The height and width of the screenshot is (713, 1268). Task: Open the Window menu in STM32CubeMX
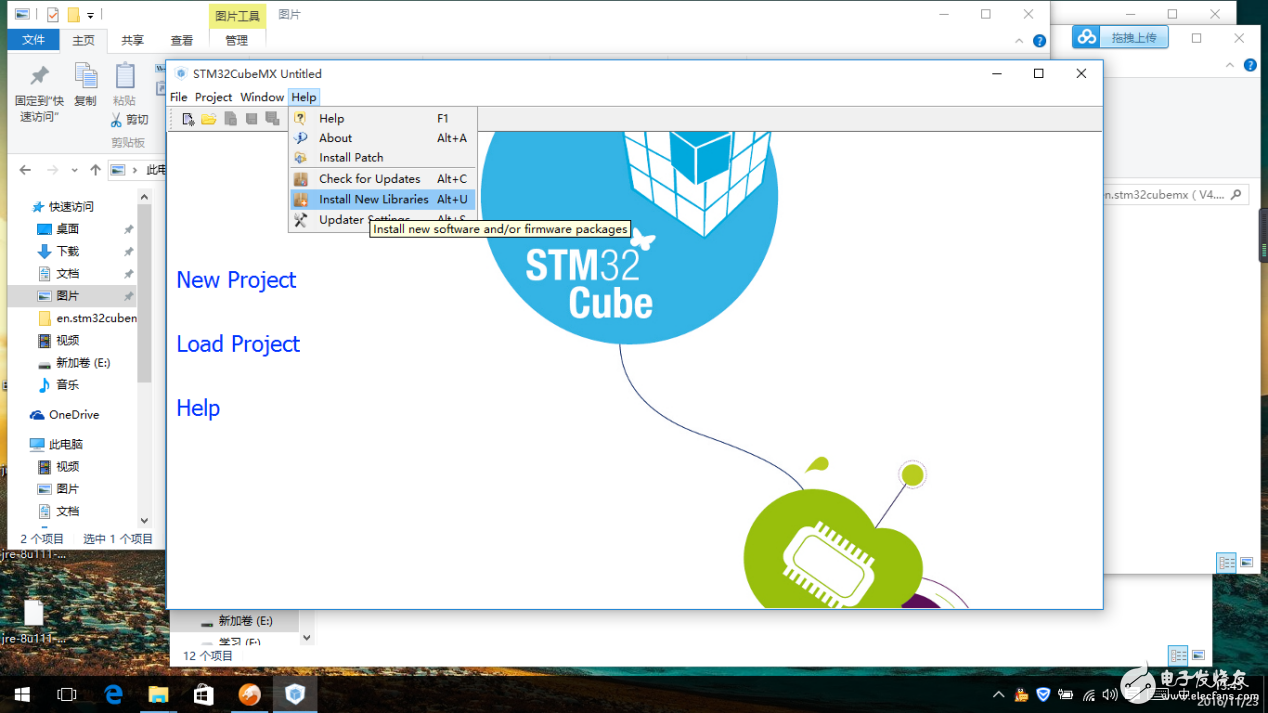262,97
